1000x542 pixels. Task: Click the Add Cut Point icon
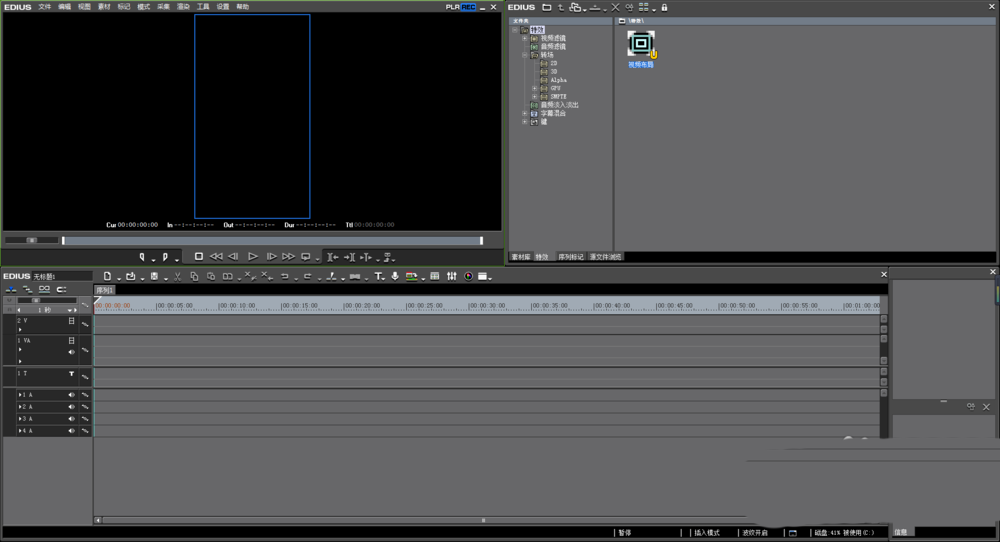pyautogui.click(x=331, y=276)
